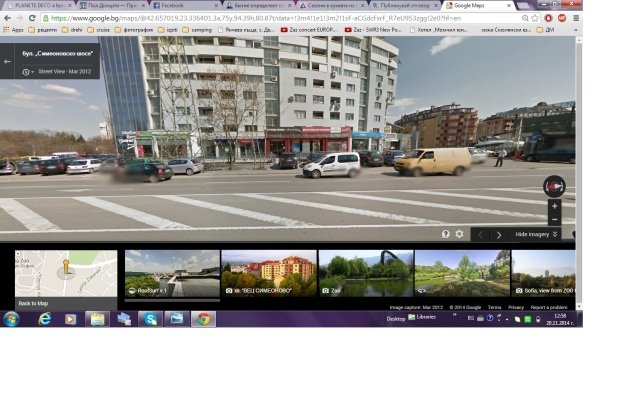Expand Street View Mar 2012 date history
The height and width of the screenshot is (405, 640).
point(32,72)
